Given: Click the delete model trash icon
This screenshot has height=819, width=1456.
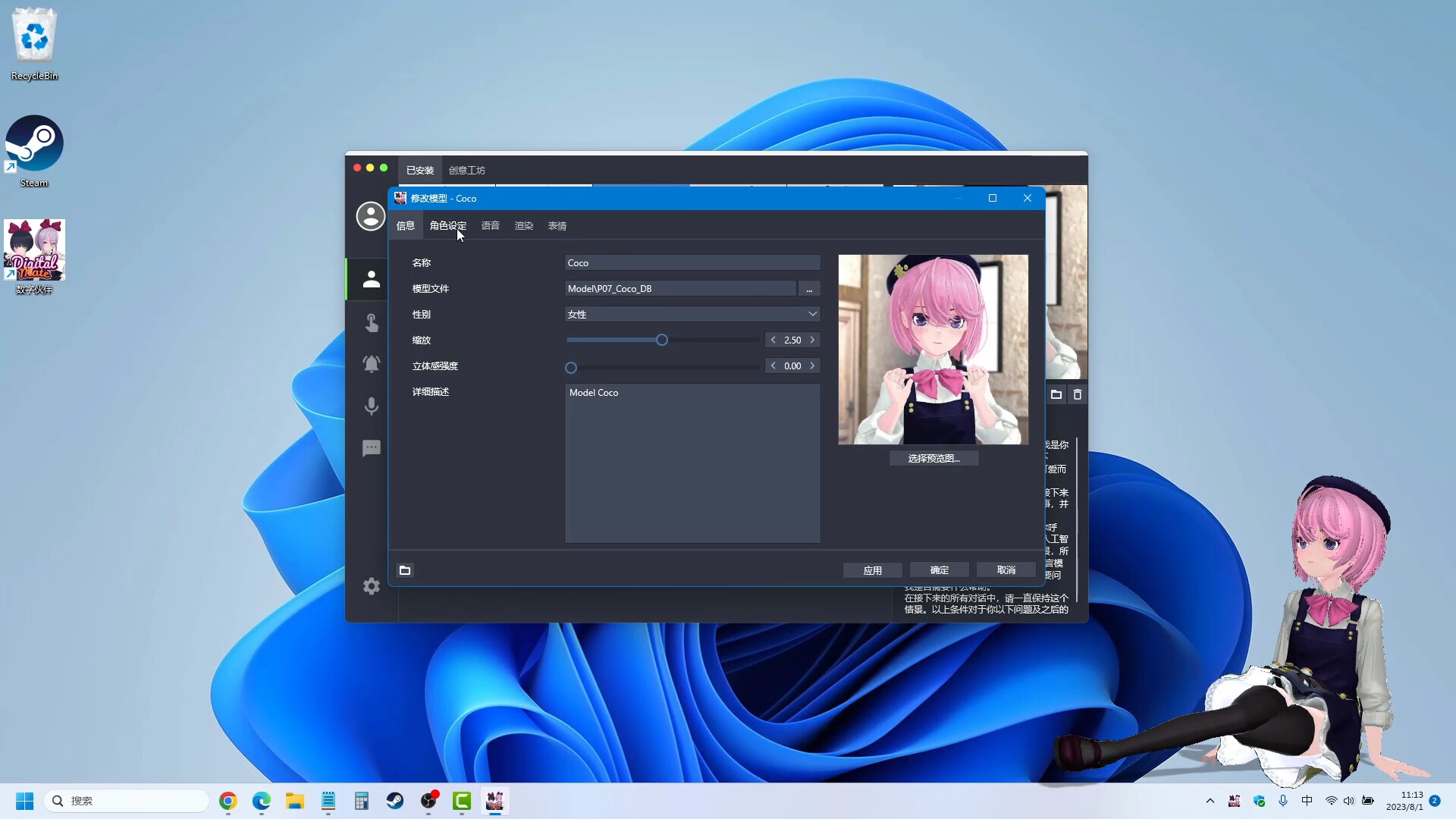Looking at the screenshot, I should click(1077, 394).
